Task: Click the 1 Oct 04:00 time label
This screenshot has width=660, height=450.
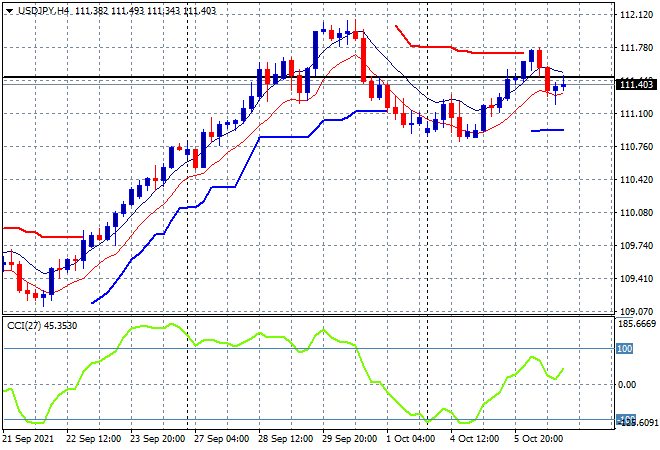Action: [411, 439]
